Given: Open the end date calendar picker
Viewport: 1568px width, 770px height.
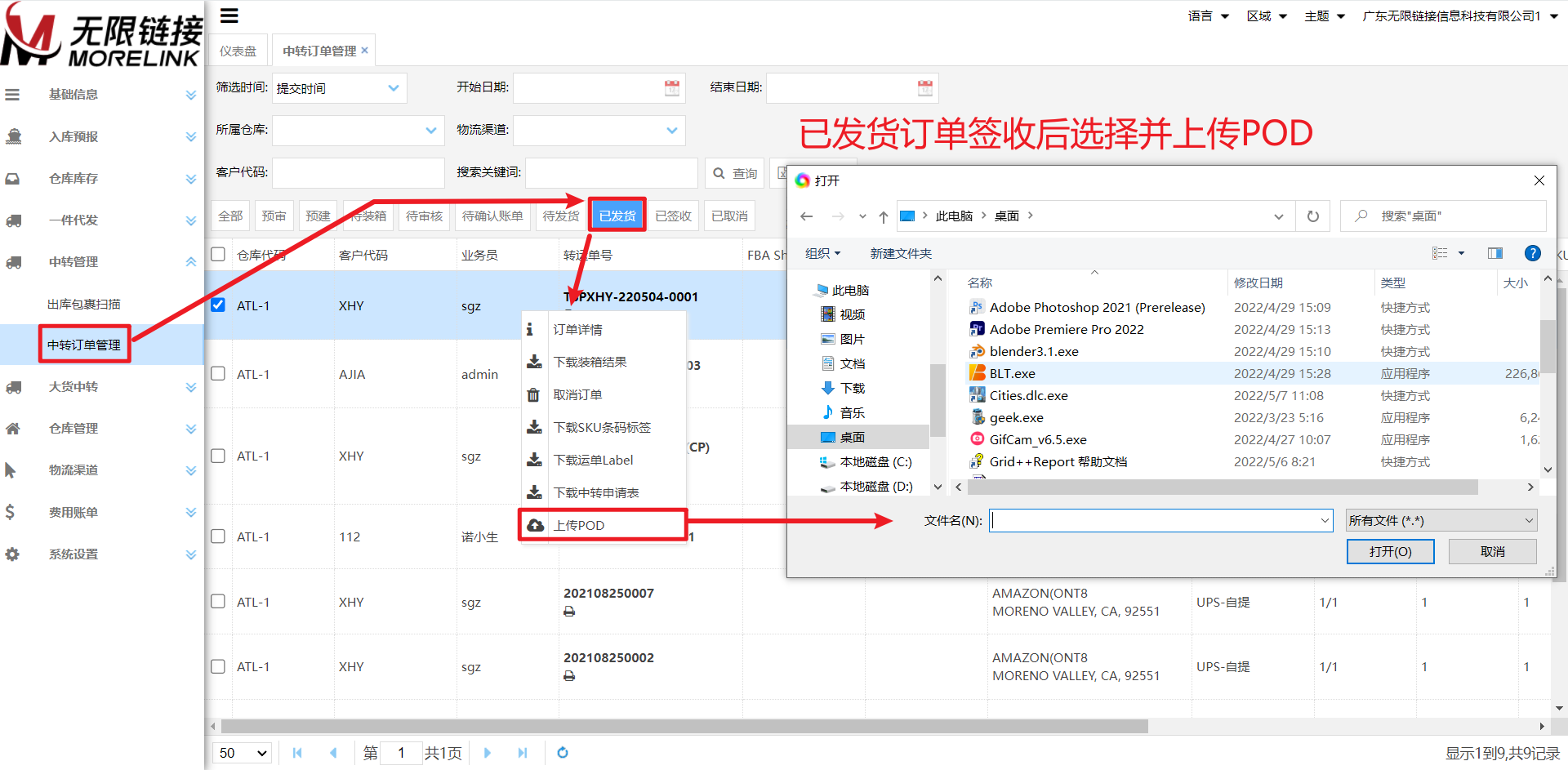Looking at the screenshot, I should pos(925,88).
